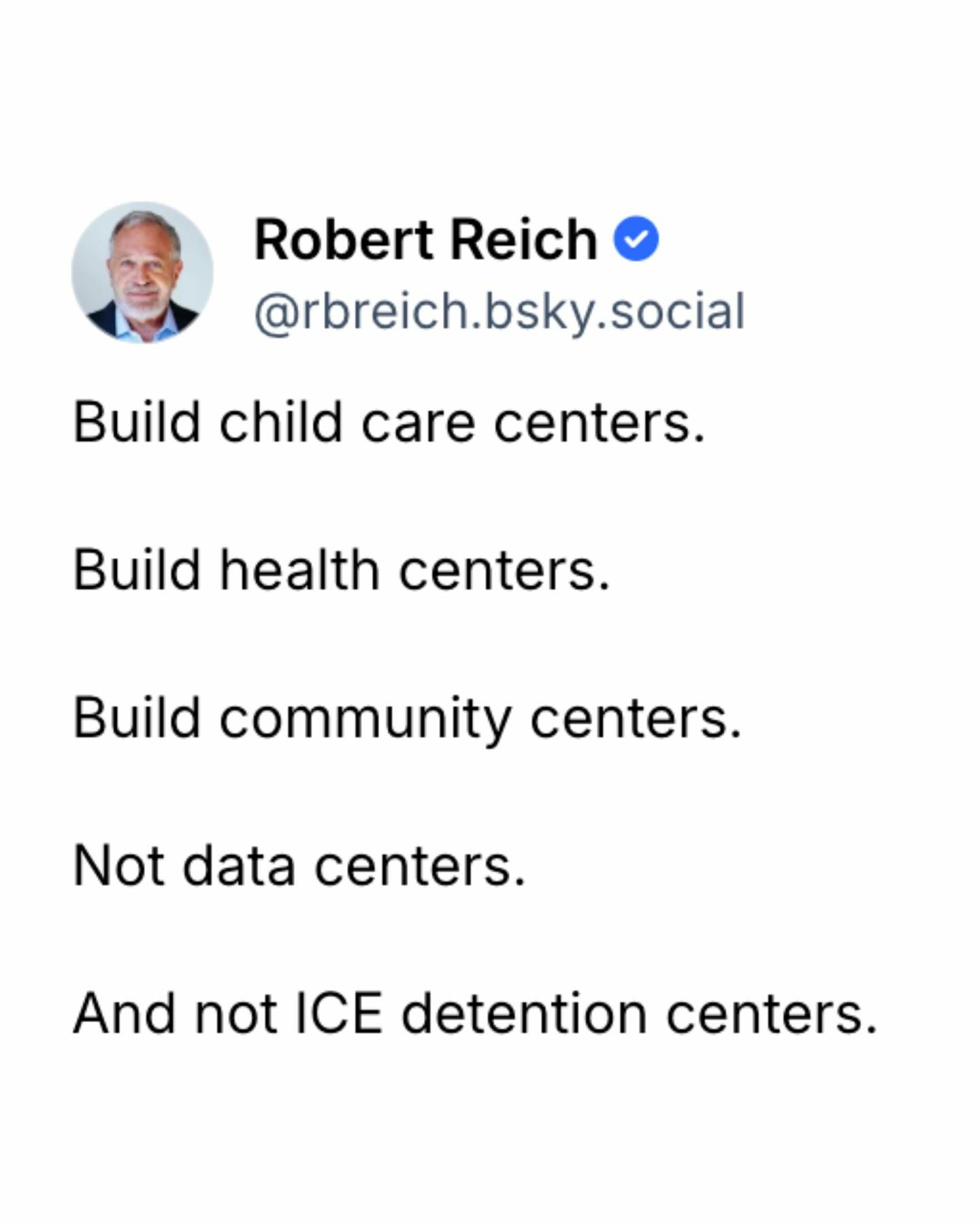Screen dimensions: 980x1225
Task: Click the word "community" in the post
Action: click(365, 719)
